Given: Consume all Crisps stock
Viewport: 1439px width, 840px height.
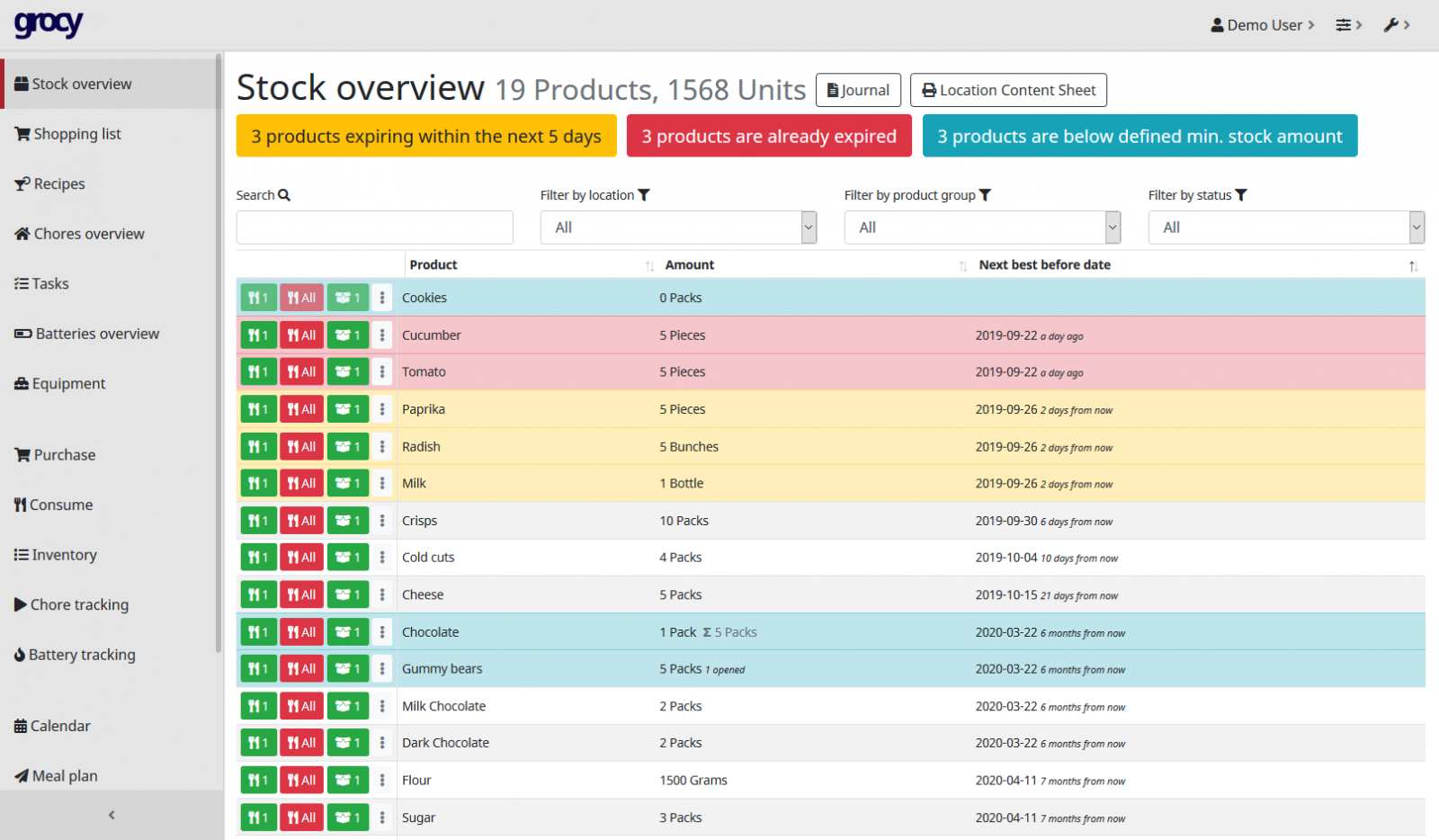Looking at the screenshot, I should coord(301,521).
